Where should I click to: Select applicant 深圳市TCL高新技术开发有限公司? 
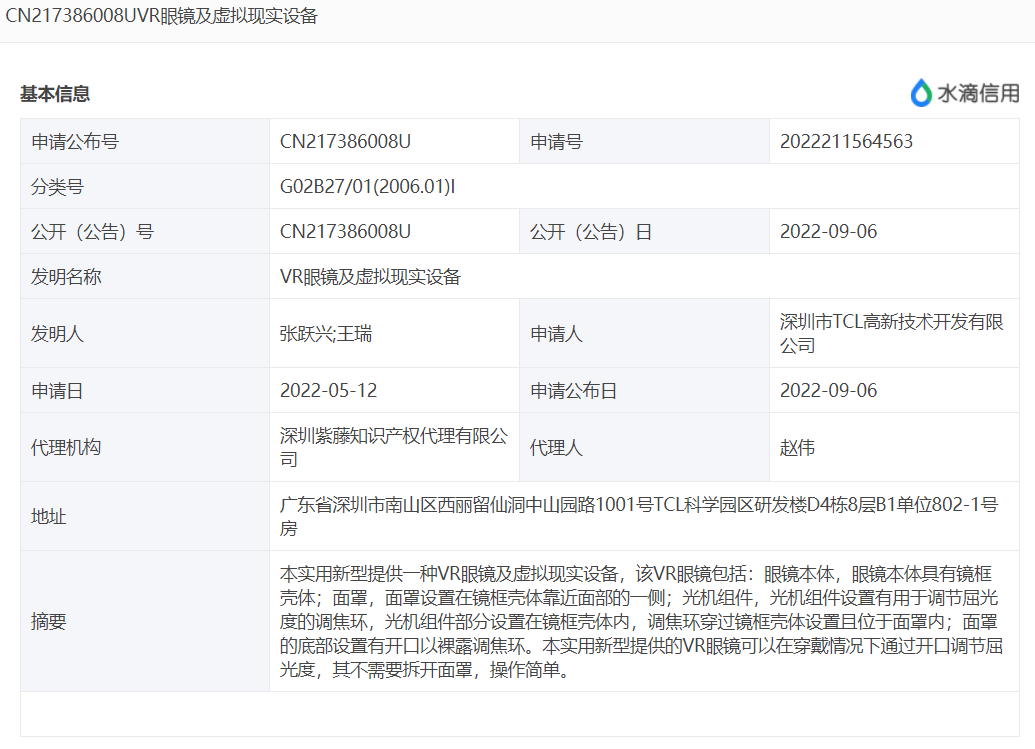pyautogui.click(x=892, y=333)
